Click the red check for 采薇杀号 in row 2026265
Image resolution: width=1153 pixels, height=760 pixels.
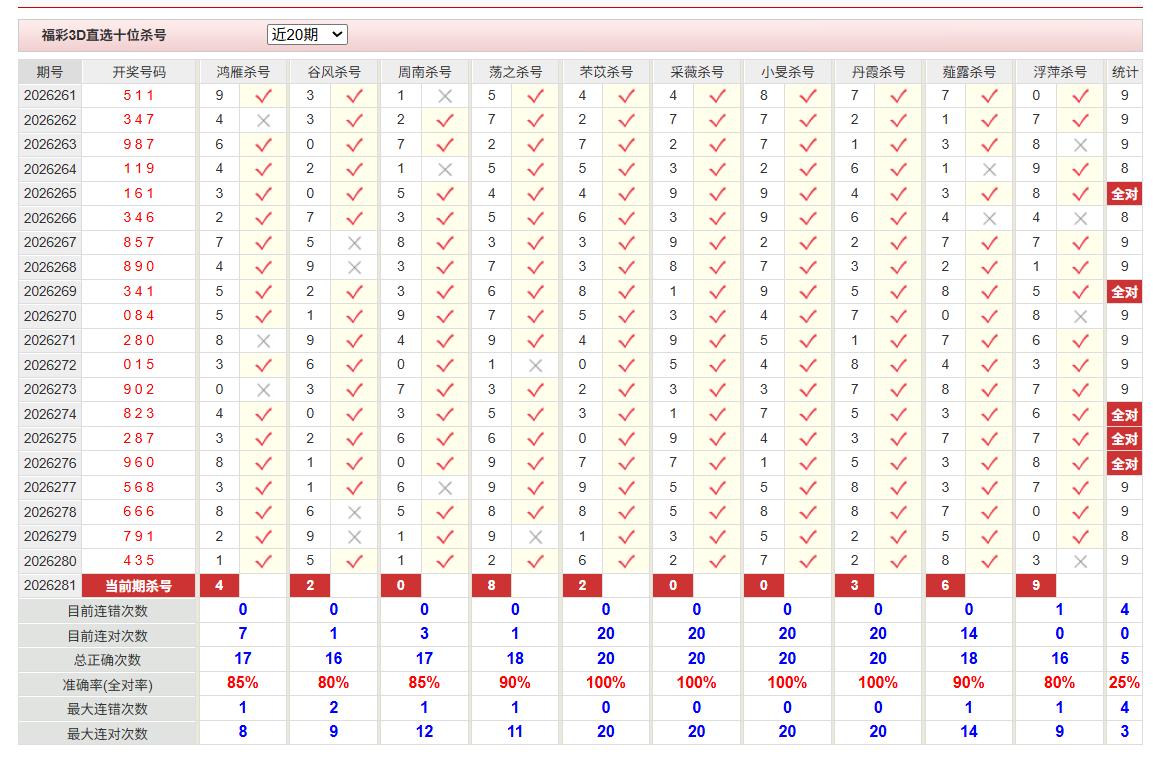(717, 194)
